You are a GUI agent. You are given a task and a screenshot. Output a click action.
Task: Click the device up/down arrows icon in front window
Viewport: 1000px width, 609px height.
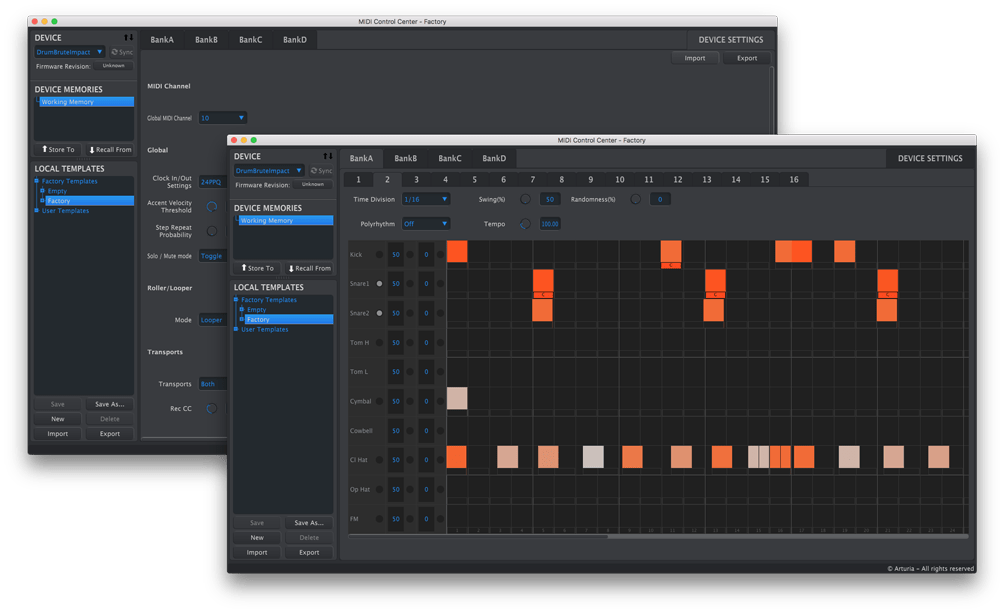(x=327, y=156)
